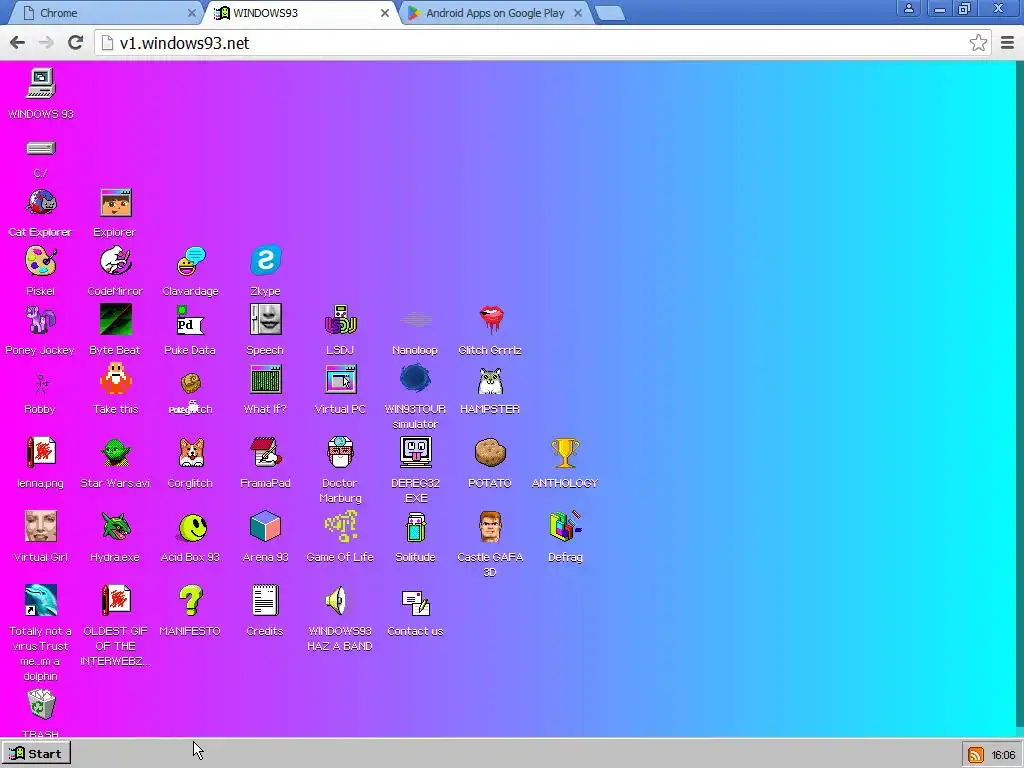The width and height of the screenshot is (1024, 768).
Task: Open Puke Data
Action: tap(190, 320)
